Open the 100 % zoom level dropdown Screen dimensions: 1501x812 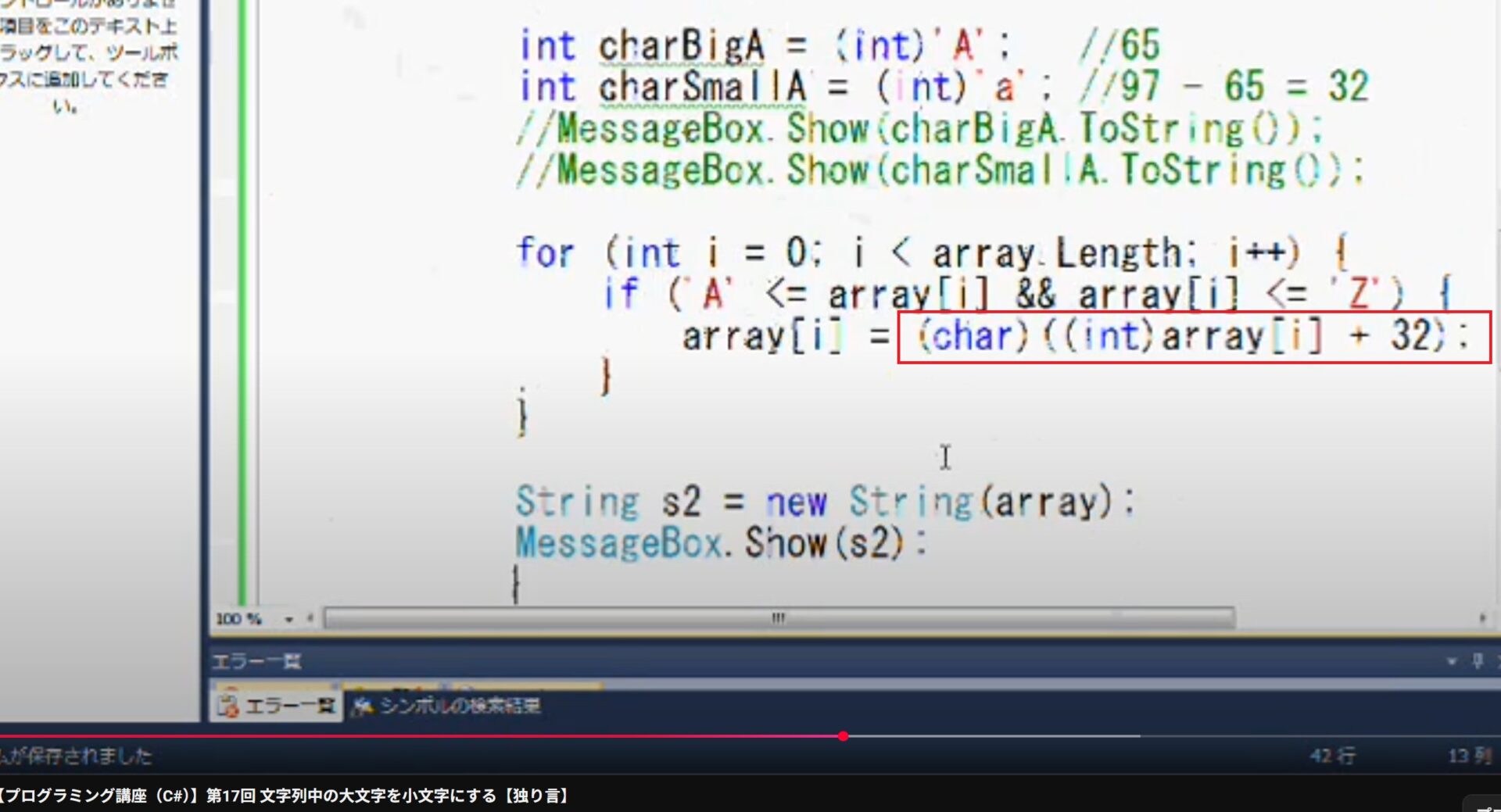pyautogui.click(x=288, y=619)
